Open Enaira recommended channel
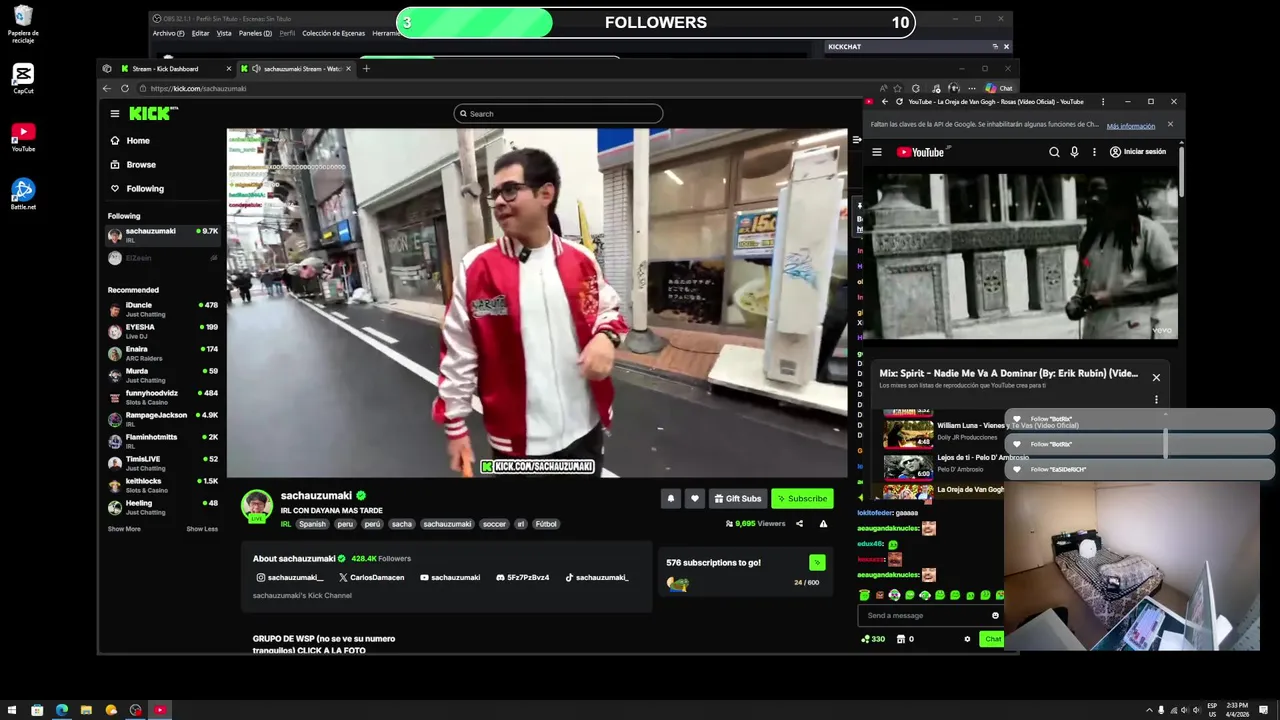The width and height of the screenshot is (1280, 720). 163,352
